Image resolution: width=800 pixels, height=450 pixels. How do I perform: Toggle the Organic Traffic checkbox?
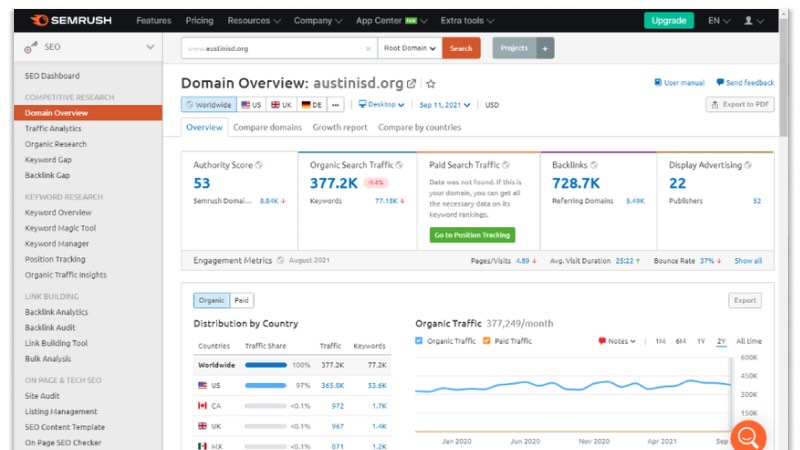pyautogui.click(x=419, y=340)
